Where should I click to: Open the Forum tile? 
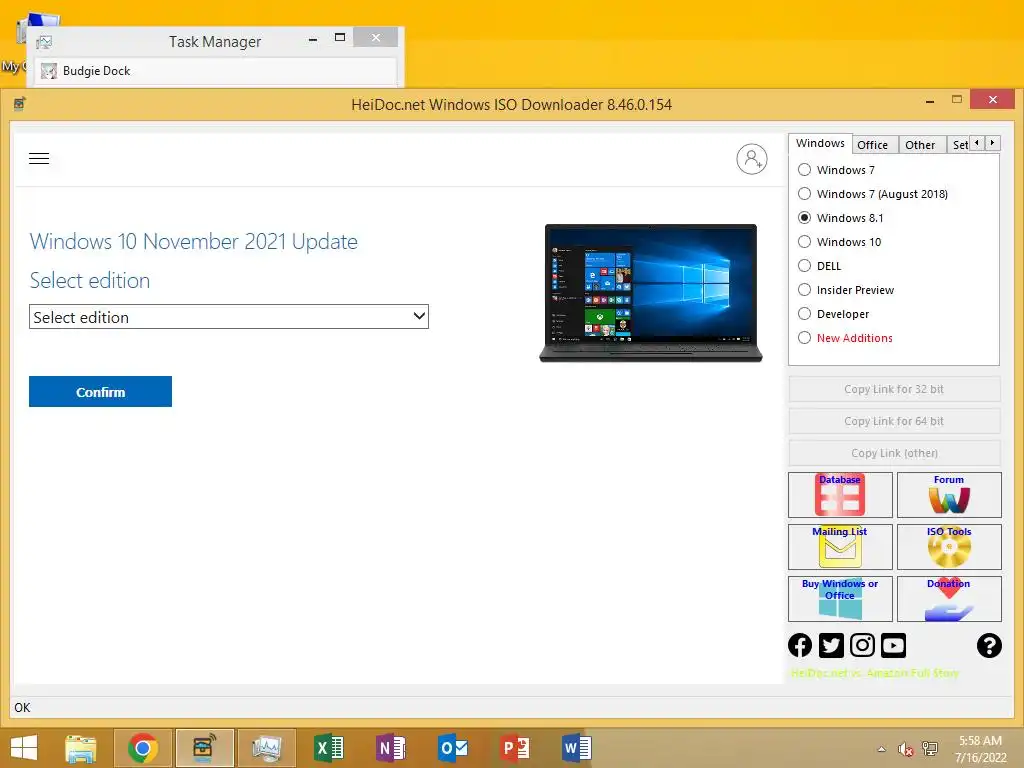(x=949, y=495)
